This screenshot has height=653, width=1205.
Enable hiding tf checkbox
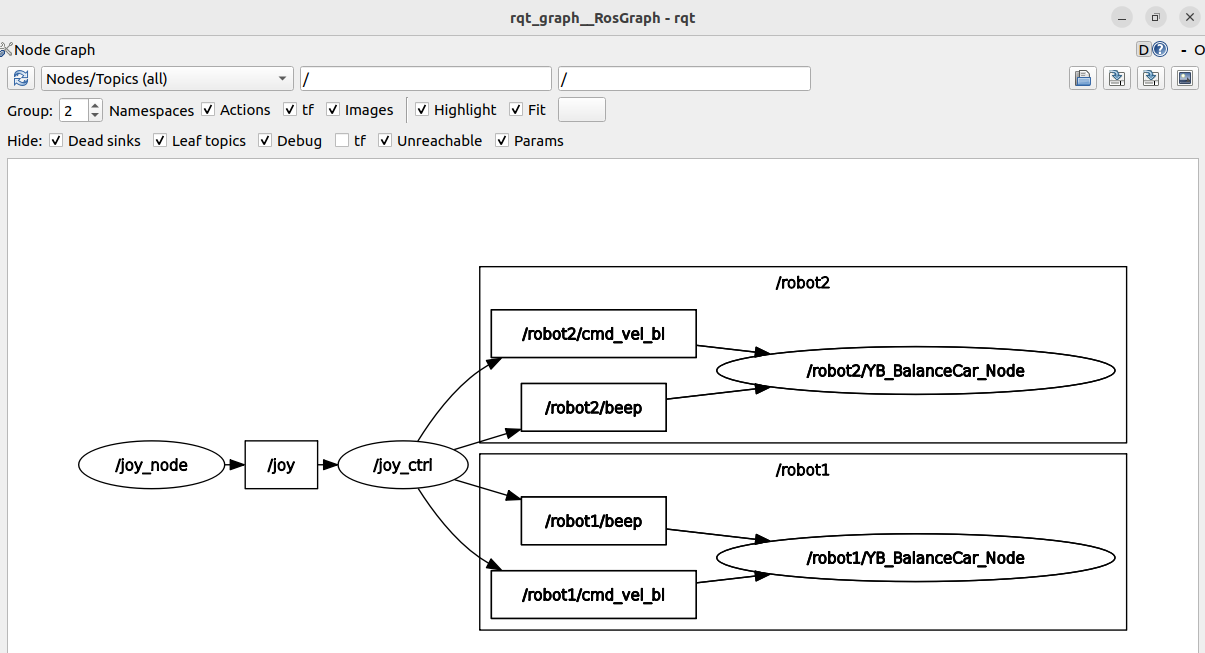click(342, 141)
